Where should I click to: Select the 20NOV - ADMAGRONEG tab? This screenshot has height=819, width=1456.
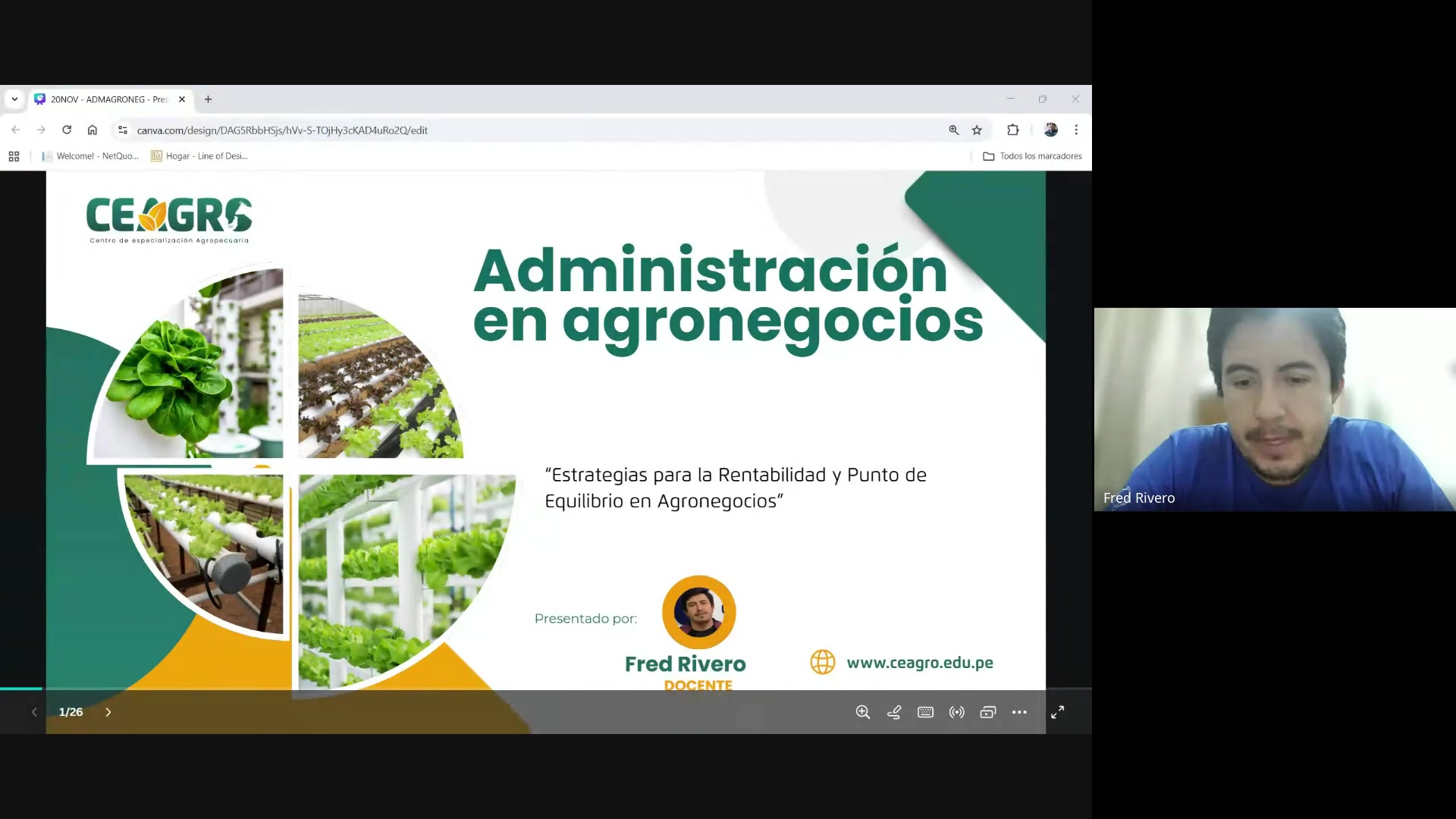pyautogui.click(x=106, y=99)
